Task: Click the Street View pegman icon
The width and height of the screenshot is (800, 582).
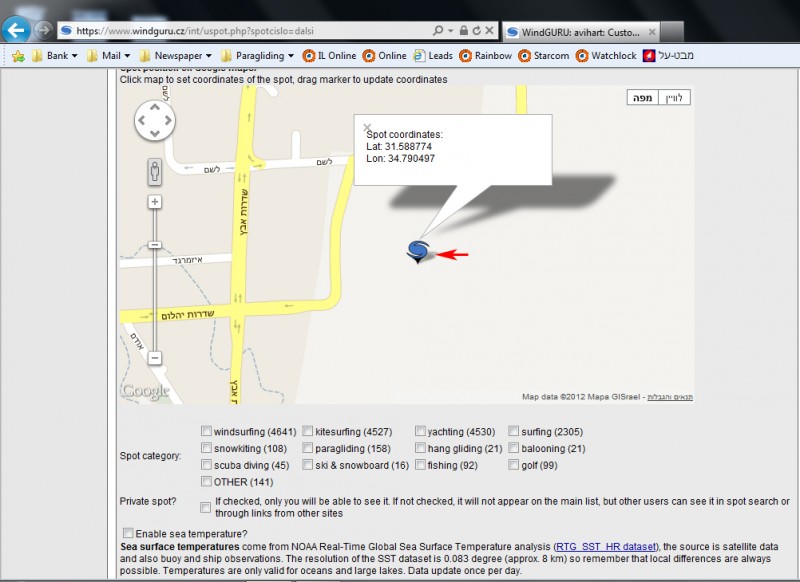Action: tap(155, 171)
